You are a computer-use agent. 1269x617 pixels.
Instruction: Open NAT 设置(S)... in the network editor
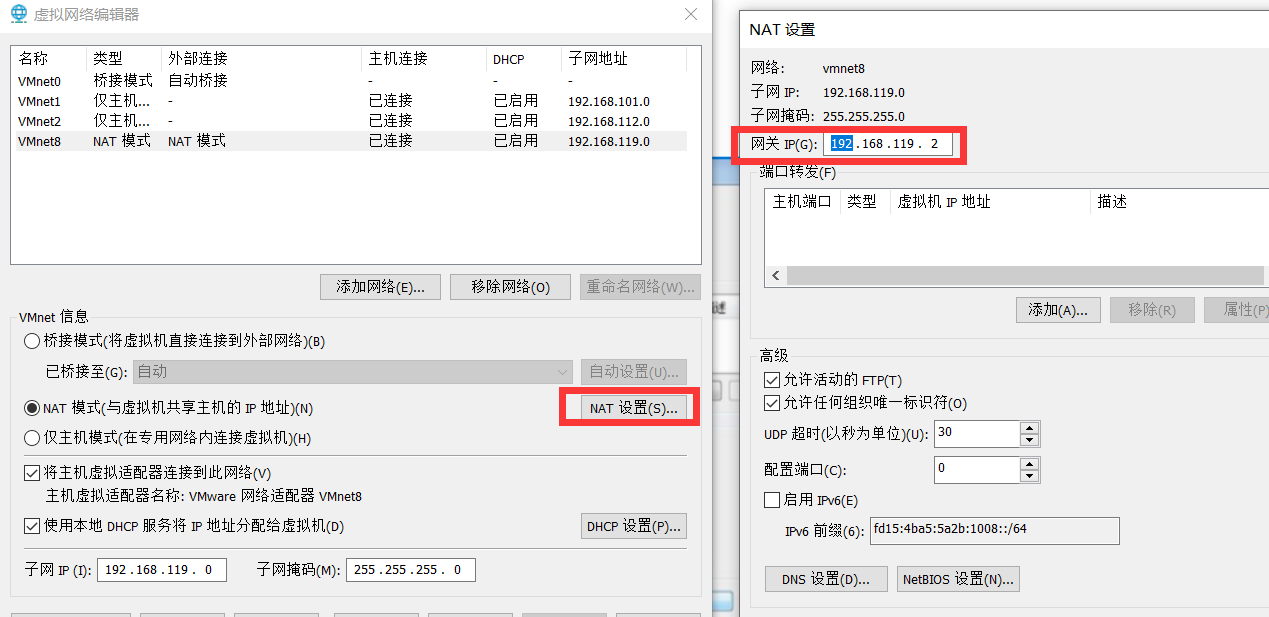[x=634, y=408]
